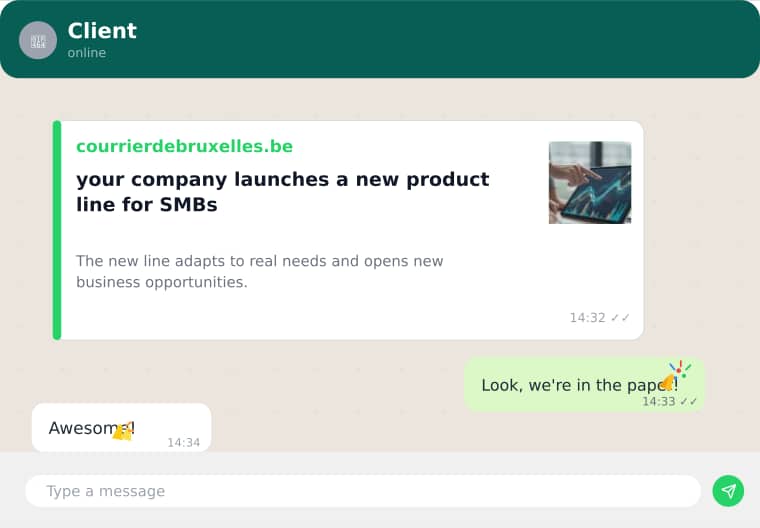The width and height of the screenshot is (760, 528).
Task: Open the Client contact name in header
Action: click(102, 31)
